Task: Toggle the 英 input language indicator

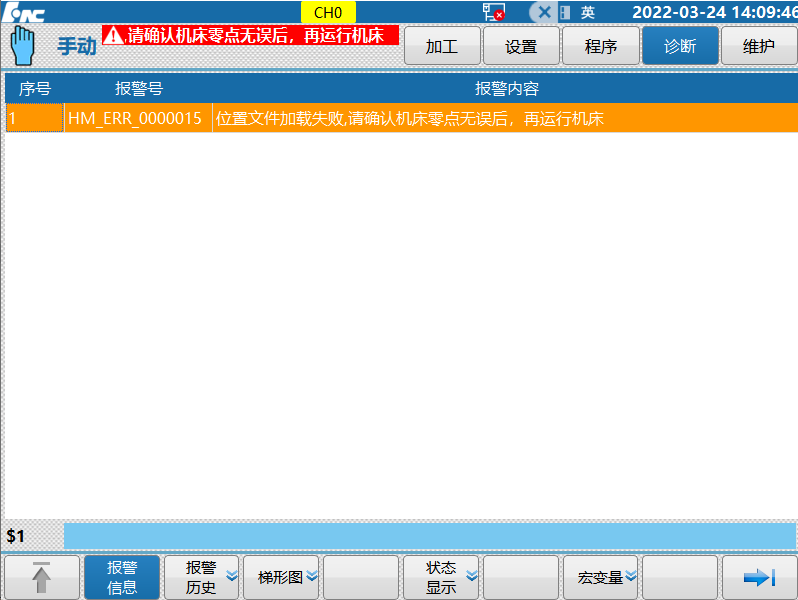Action: point(588,12)
